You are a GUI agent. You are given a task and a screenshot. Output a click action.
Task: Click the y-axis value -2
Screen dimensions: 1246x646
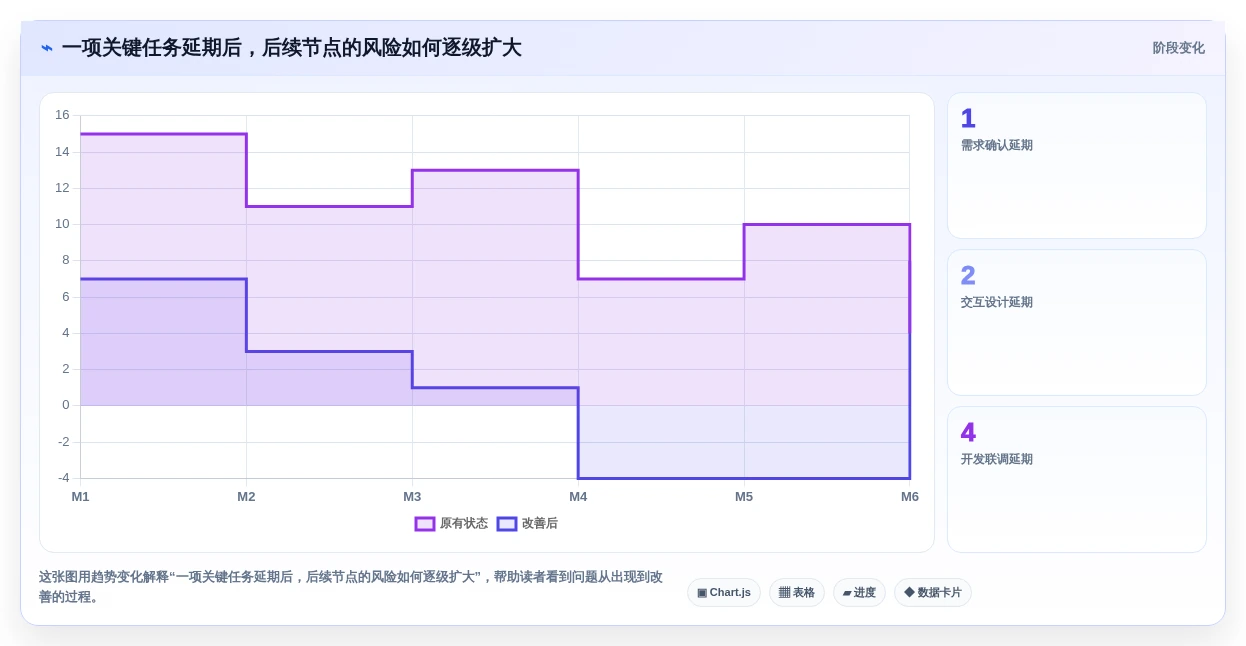[64, 442]
